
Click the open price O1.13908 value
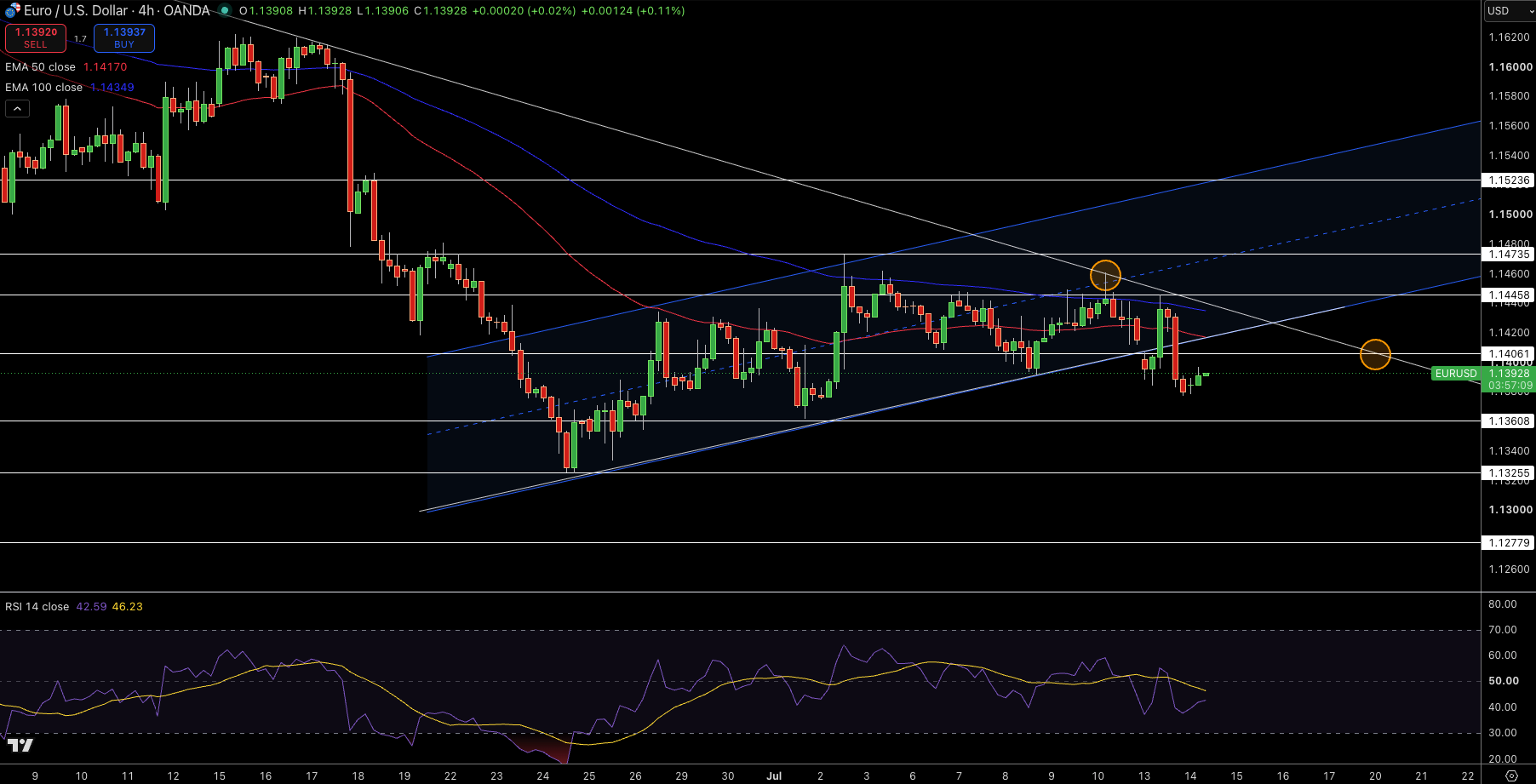267,11
